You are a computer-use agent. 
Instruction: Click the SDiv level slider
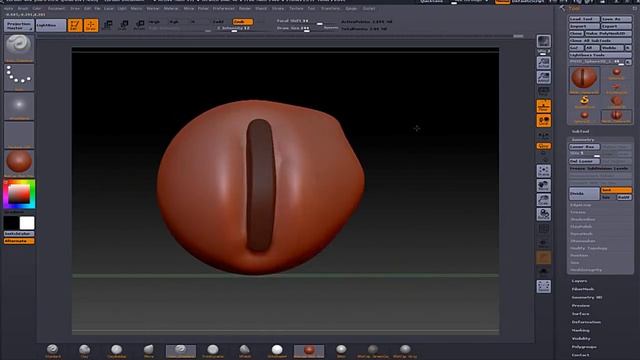[584, 153]
